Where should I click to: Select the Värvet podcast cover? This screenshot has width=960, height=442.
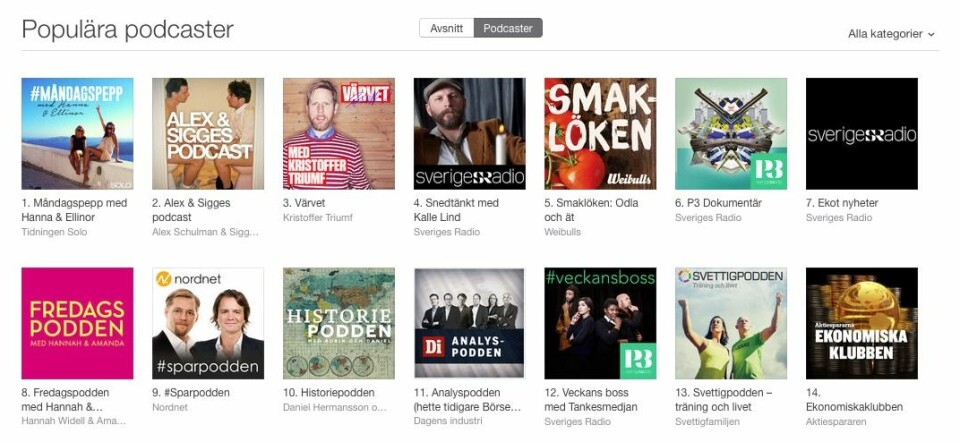(339, 134)
